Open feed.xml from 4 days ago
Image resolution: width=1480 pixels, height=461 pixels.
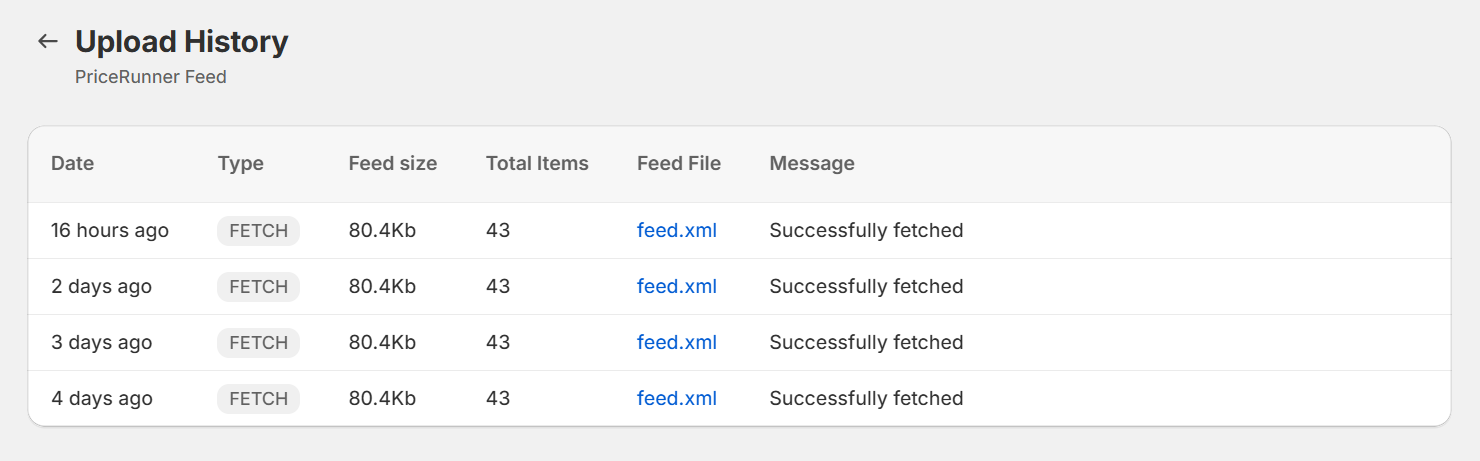(677, 398)
